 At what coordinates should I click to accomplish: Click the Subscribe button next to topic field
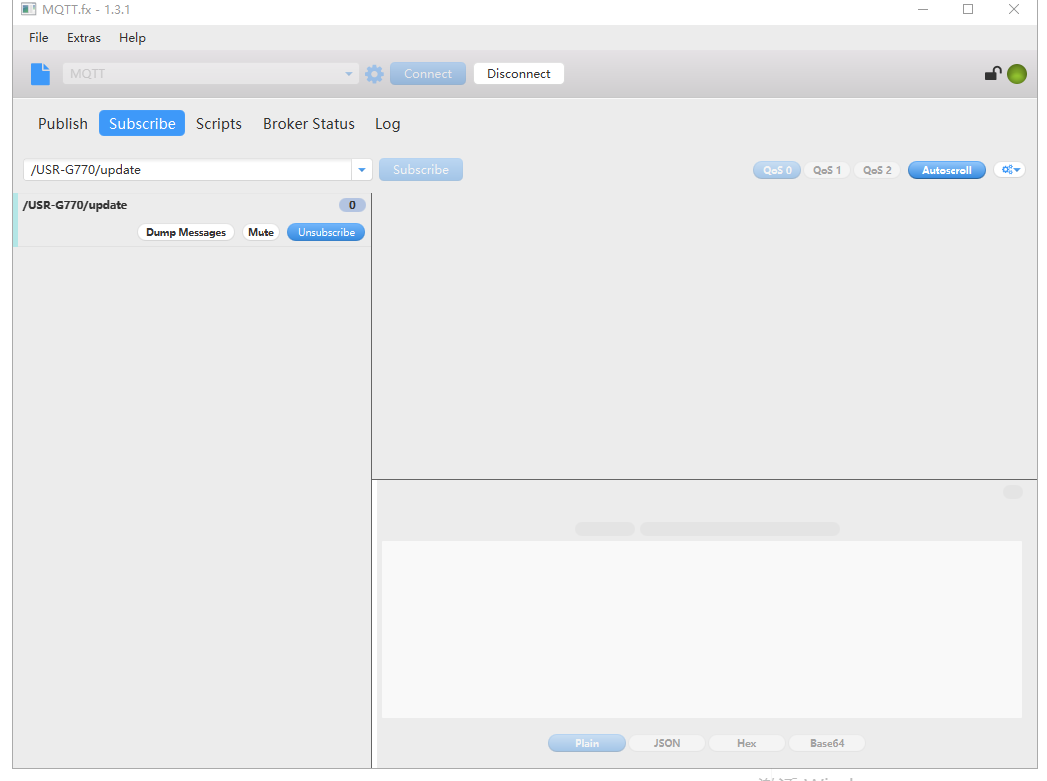(x=421, y=170)
